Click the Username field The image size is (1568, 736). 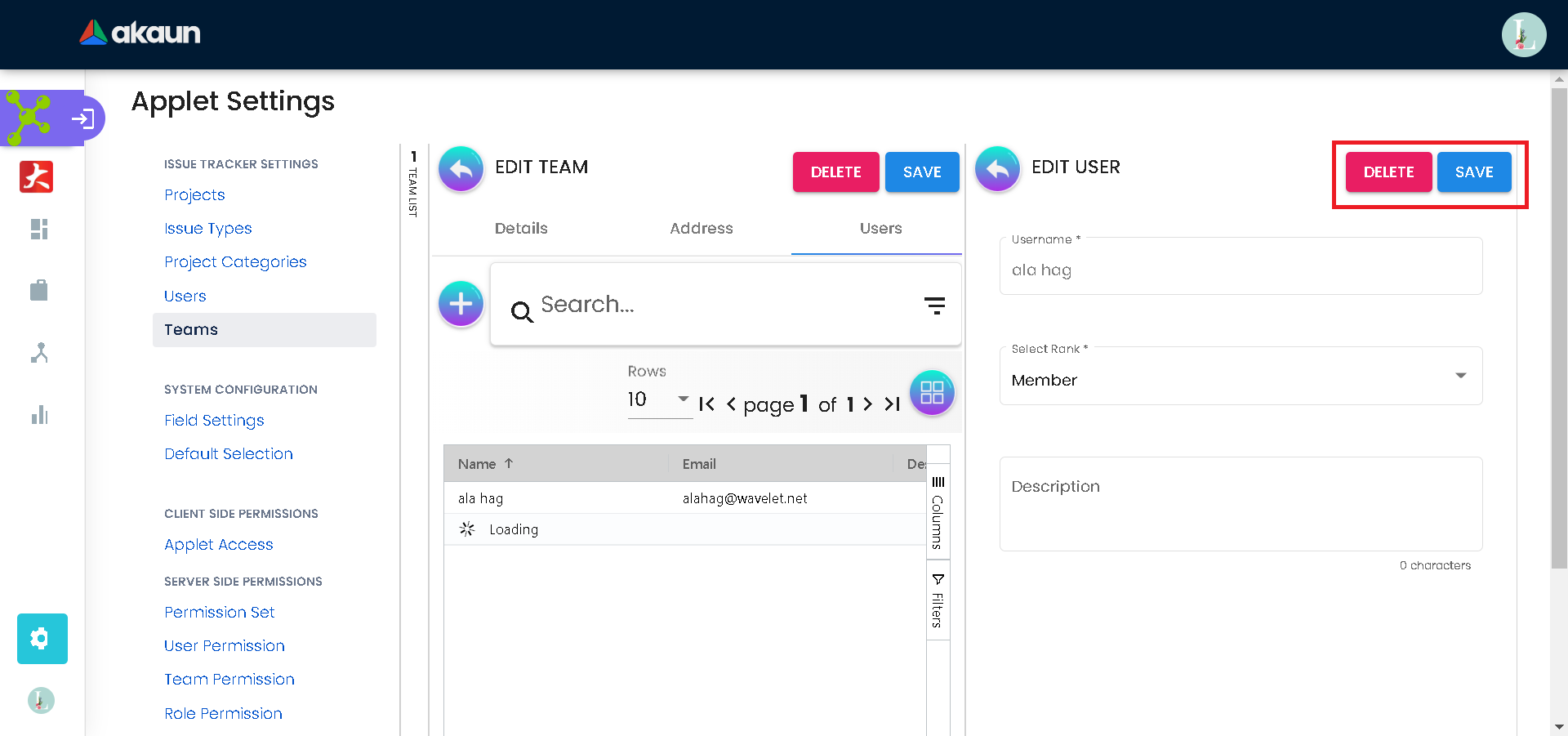point(1241,267)
